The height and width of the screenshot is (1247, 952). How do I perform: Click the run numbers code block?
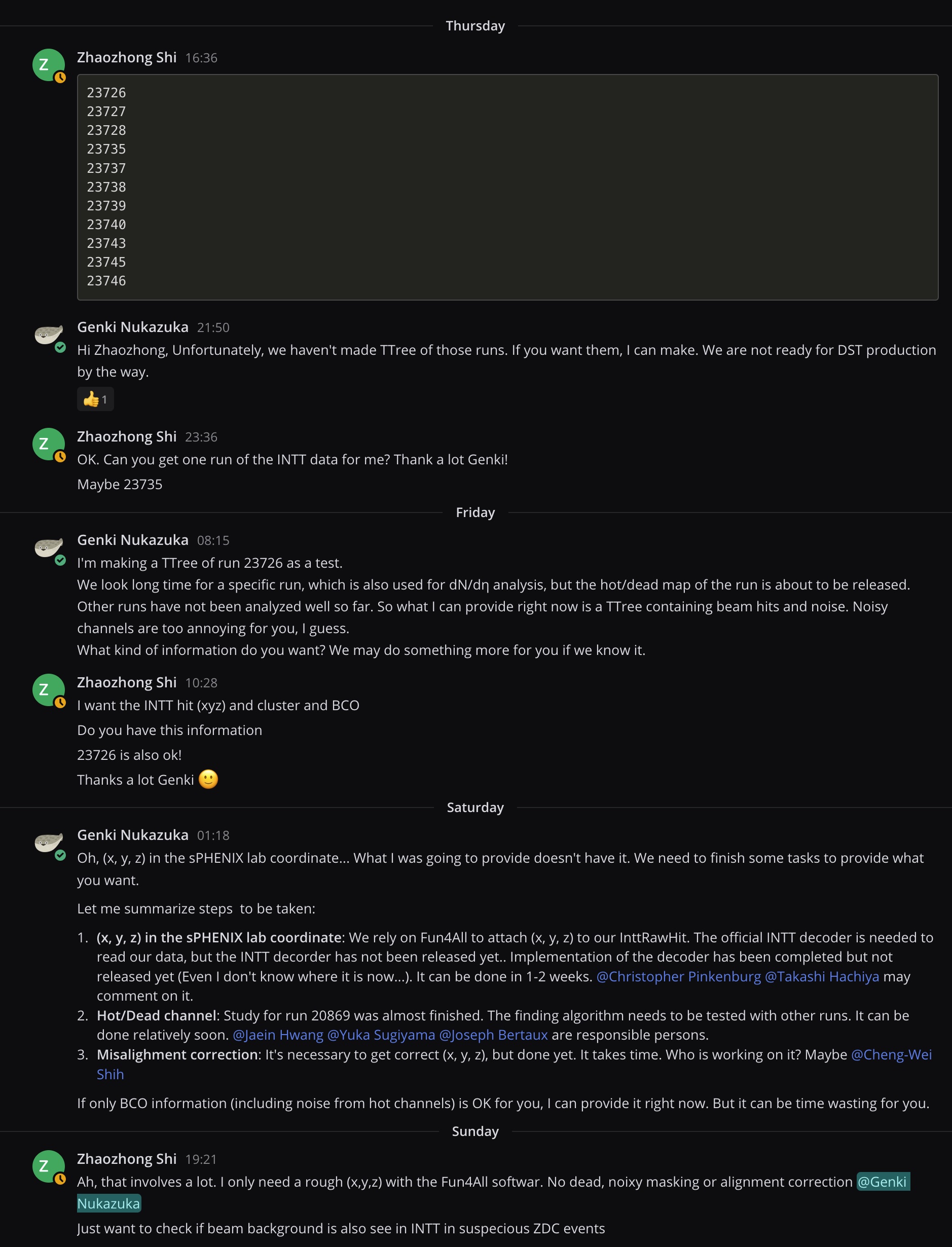(x=507, y=187)
